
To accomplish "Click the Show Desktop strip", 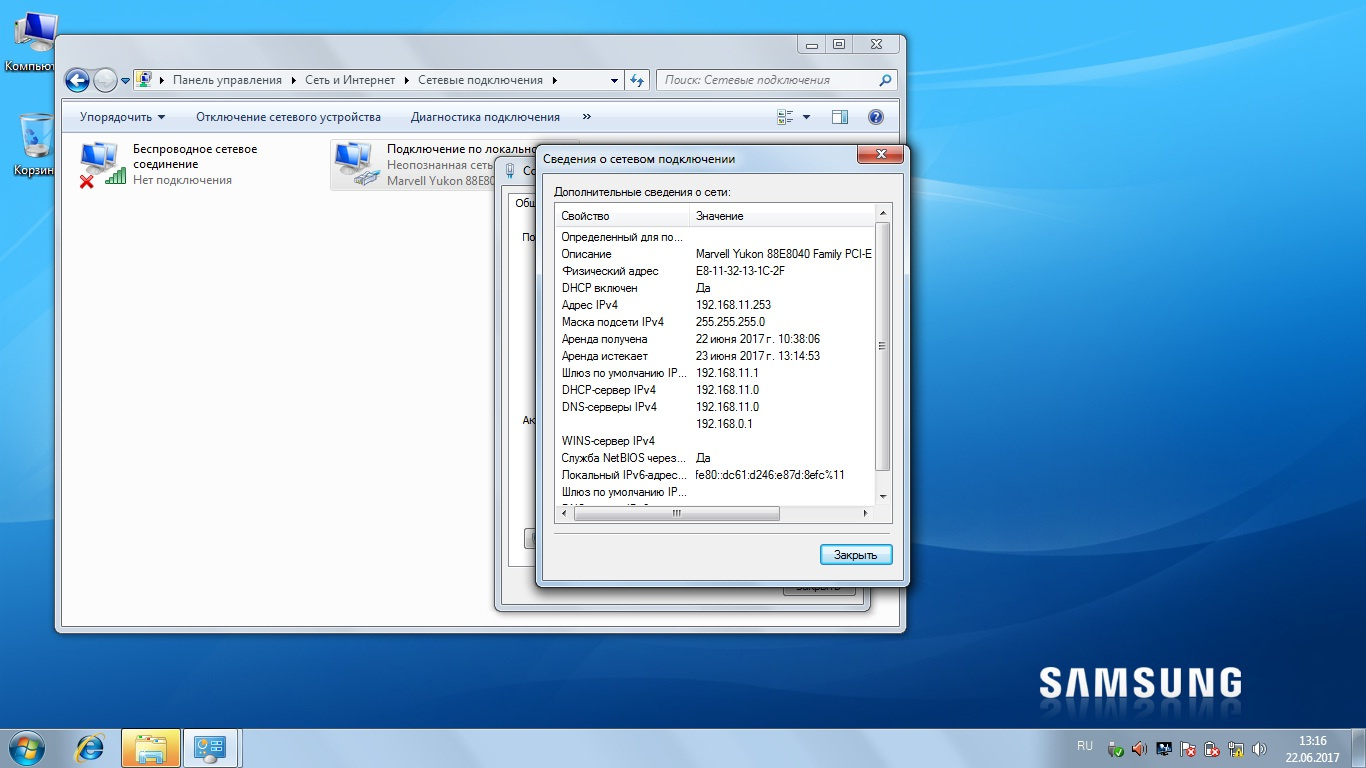I will click(1358, 748).
